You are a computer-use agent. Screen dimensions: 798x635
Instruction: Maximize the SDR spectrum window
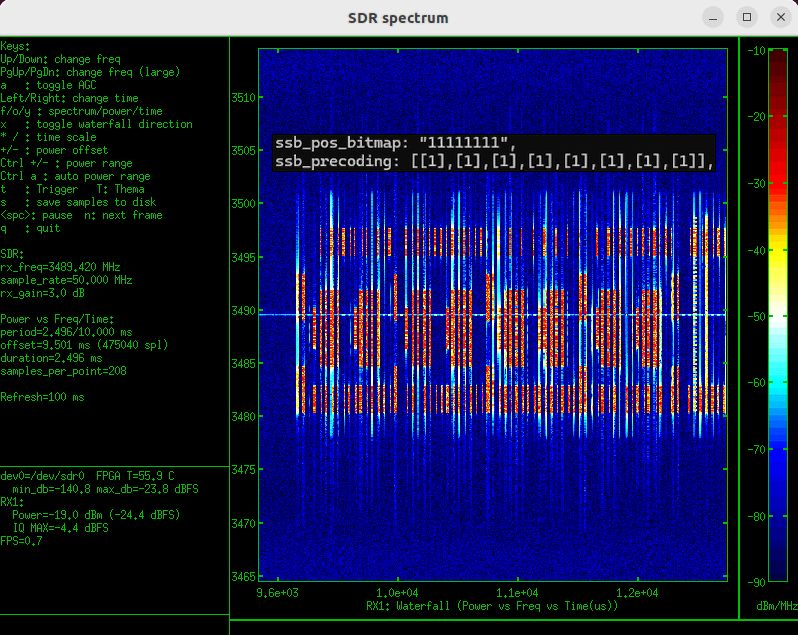[x=747, y=18]
